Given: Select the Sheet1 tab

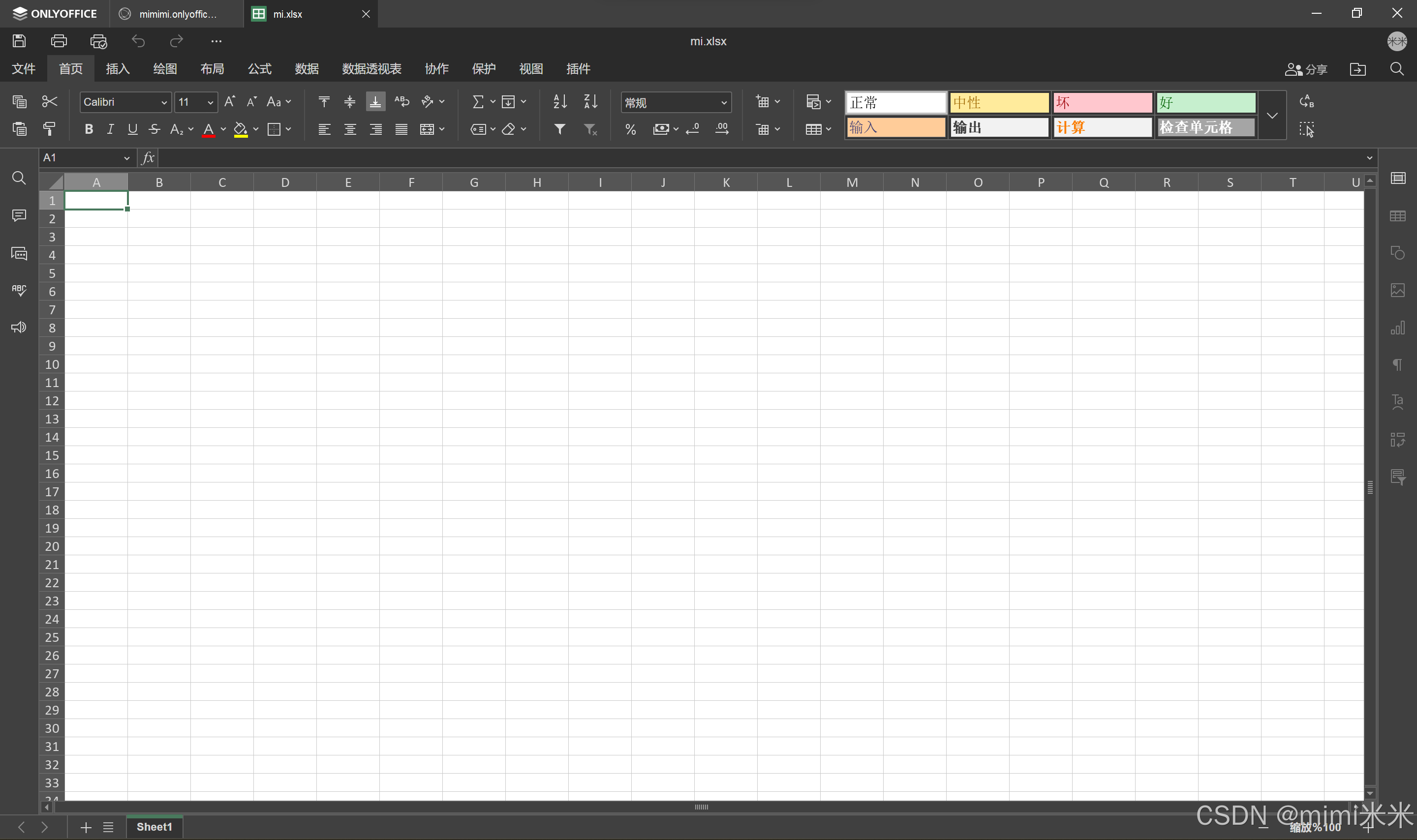Looking at the screenshot, I should point(154,826).
